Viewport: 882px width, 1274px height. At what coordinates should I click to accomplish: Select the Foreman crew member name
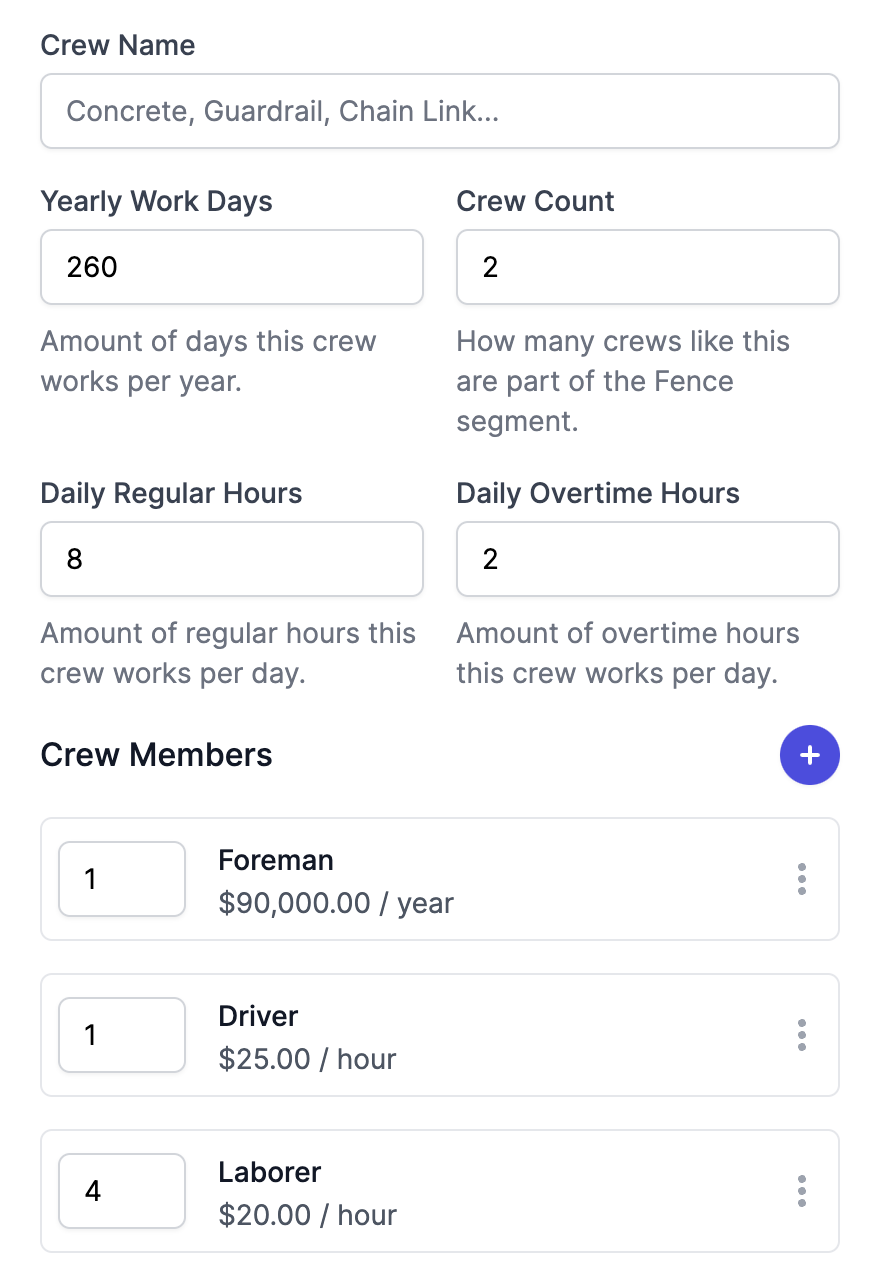point(276,860)
